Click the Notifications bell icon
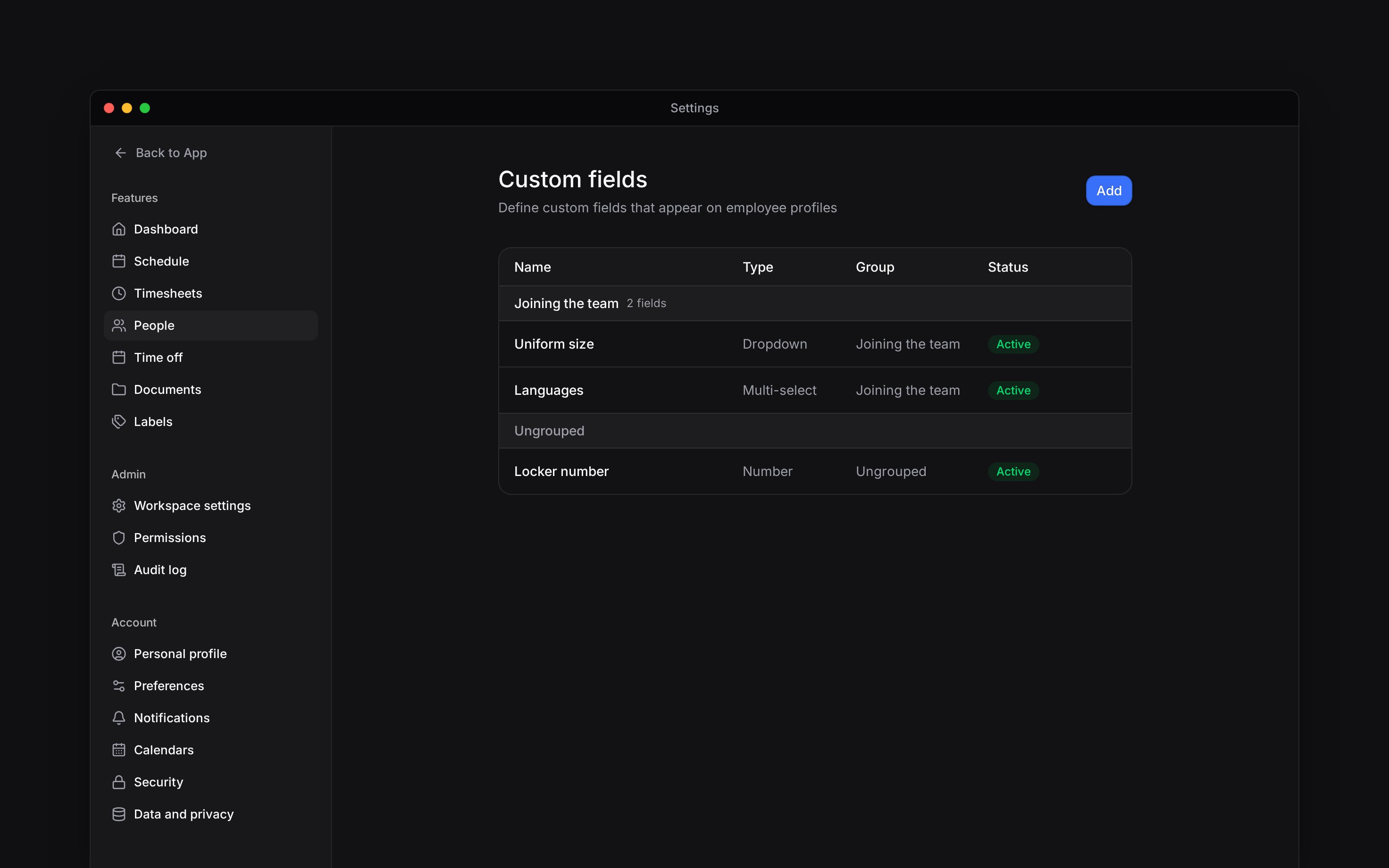This screenshot has width=1389, height=868. click(119, 718)
